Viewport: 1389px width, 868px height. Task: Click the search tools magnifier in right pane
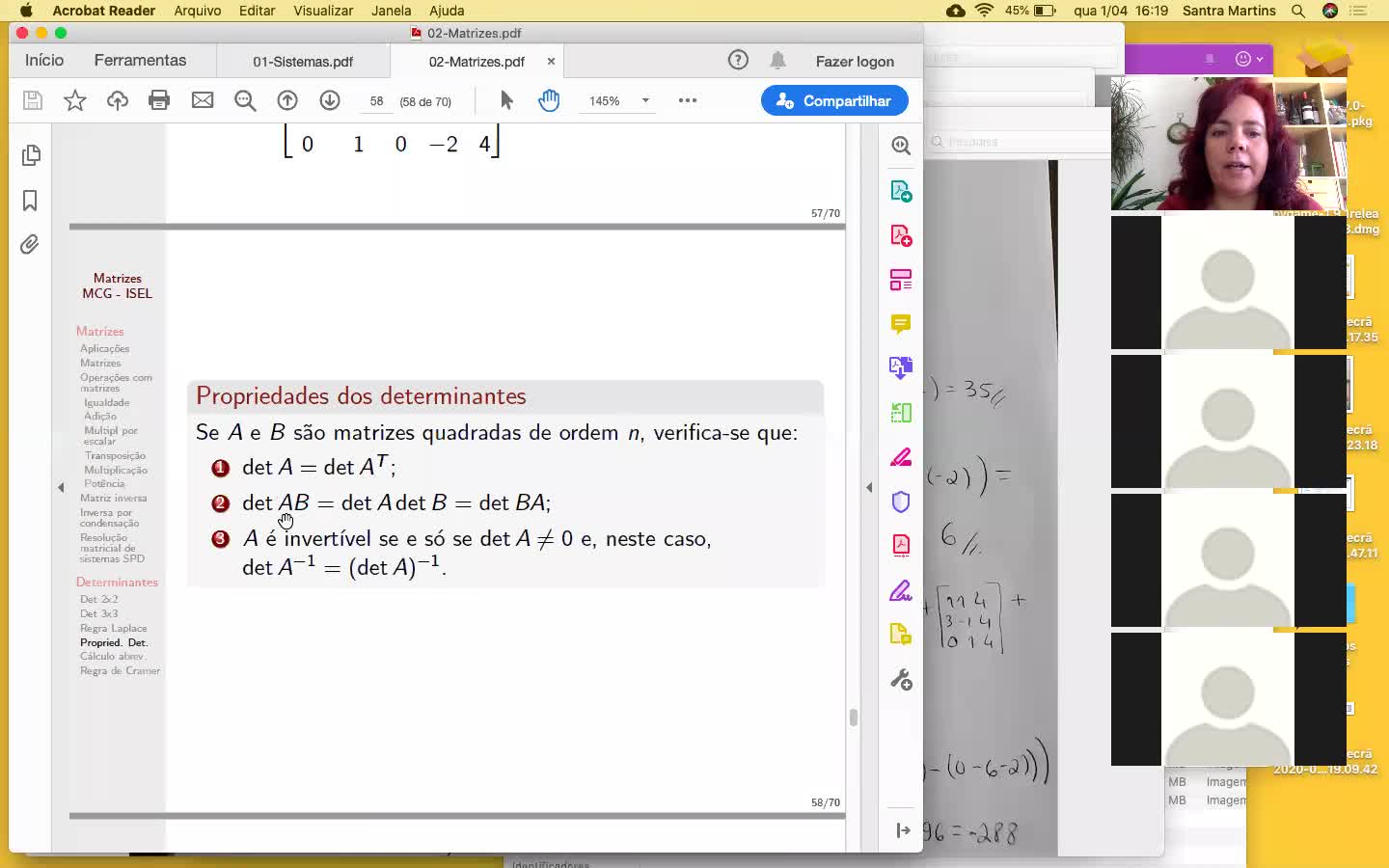click(901, 146)
